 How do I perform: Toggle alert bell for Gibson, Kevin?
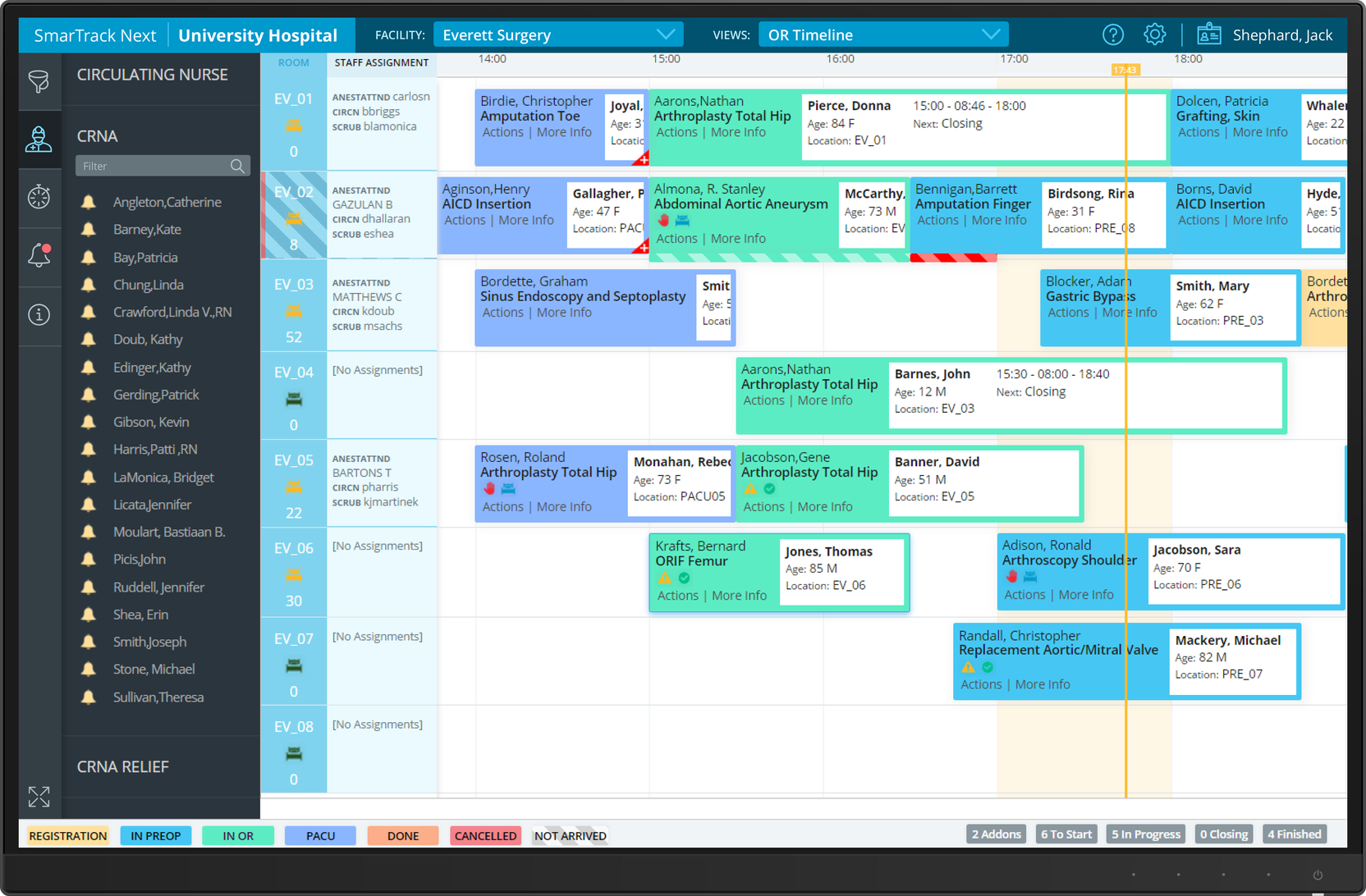[x=89, y=423]
